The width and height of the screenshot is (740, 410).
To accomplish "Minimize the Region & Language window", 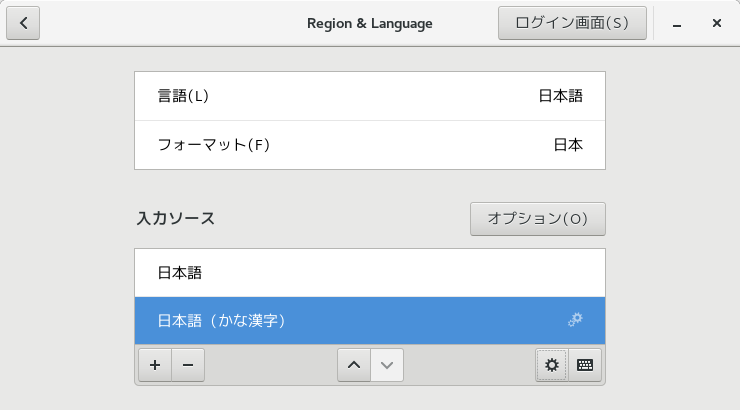I will pyautogui.click(x=677, y=23).
